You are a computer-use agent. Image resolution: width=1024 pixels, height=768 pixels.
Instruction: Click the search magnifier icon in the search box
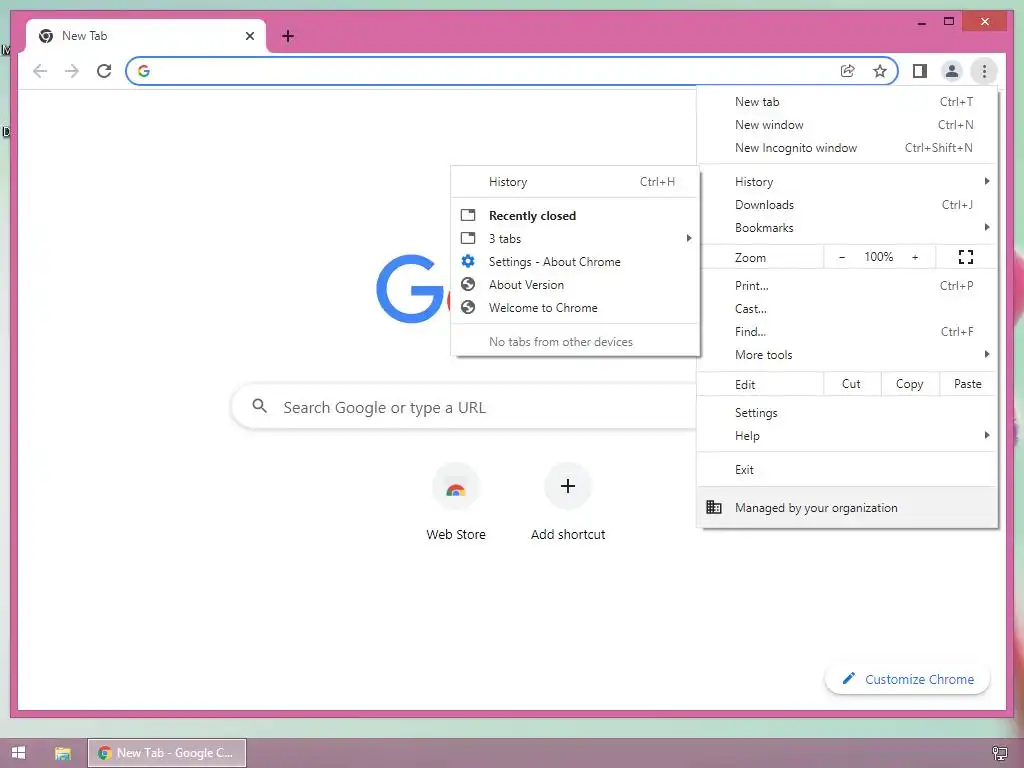(x=260, y=406)
